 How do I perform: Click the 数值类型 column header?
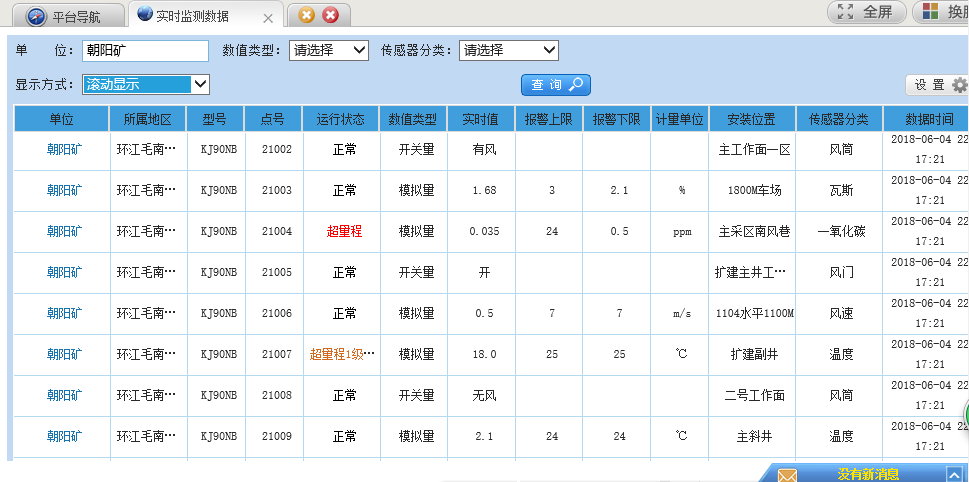click(x=413, y=119)
